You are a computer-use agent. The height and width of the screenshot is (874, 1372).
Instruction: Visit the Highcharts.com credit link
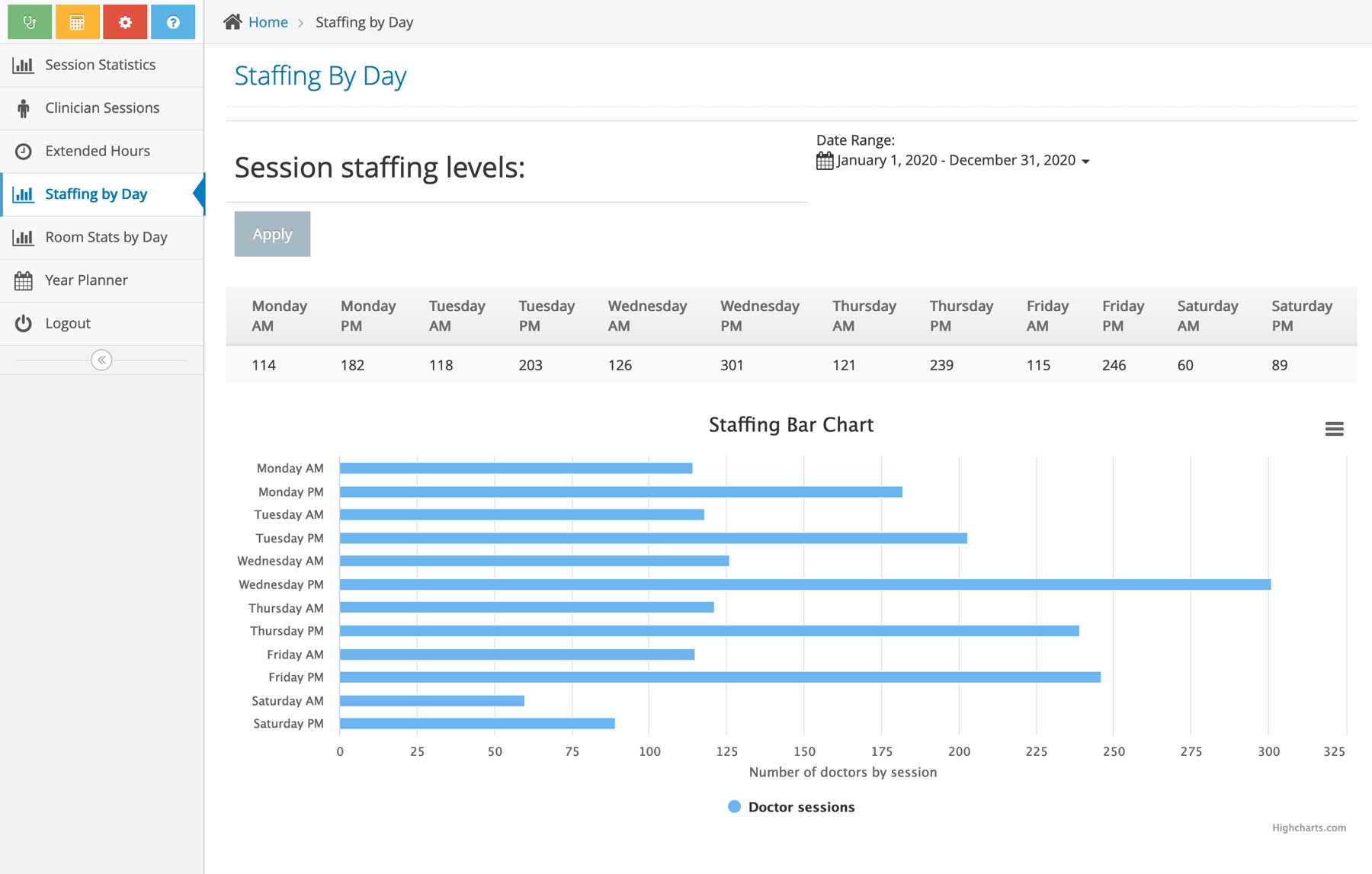click(1308, 828)
